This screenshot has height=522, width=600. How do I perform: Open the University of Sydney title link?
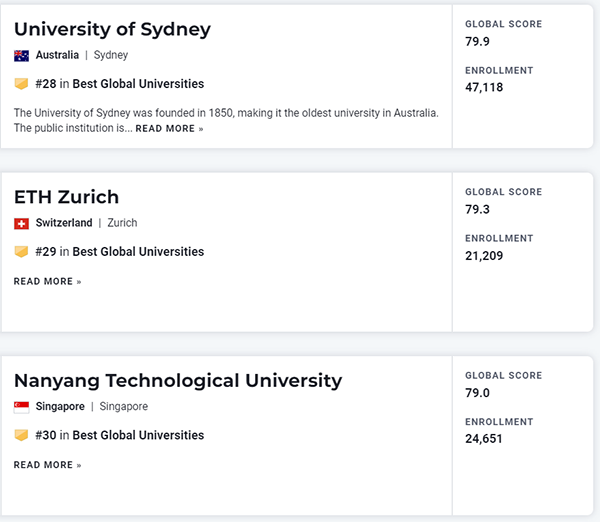pos(112,29)
